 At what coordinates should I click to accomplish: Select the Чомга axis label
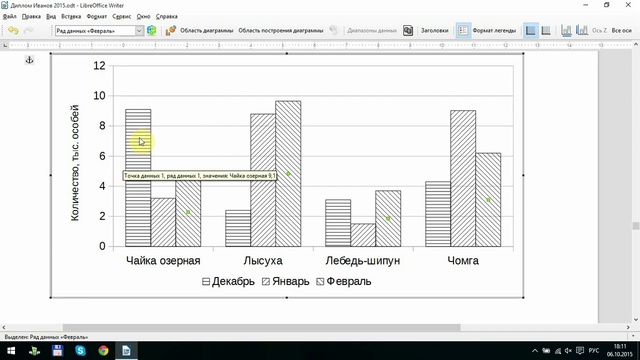coord(463,260)
